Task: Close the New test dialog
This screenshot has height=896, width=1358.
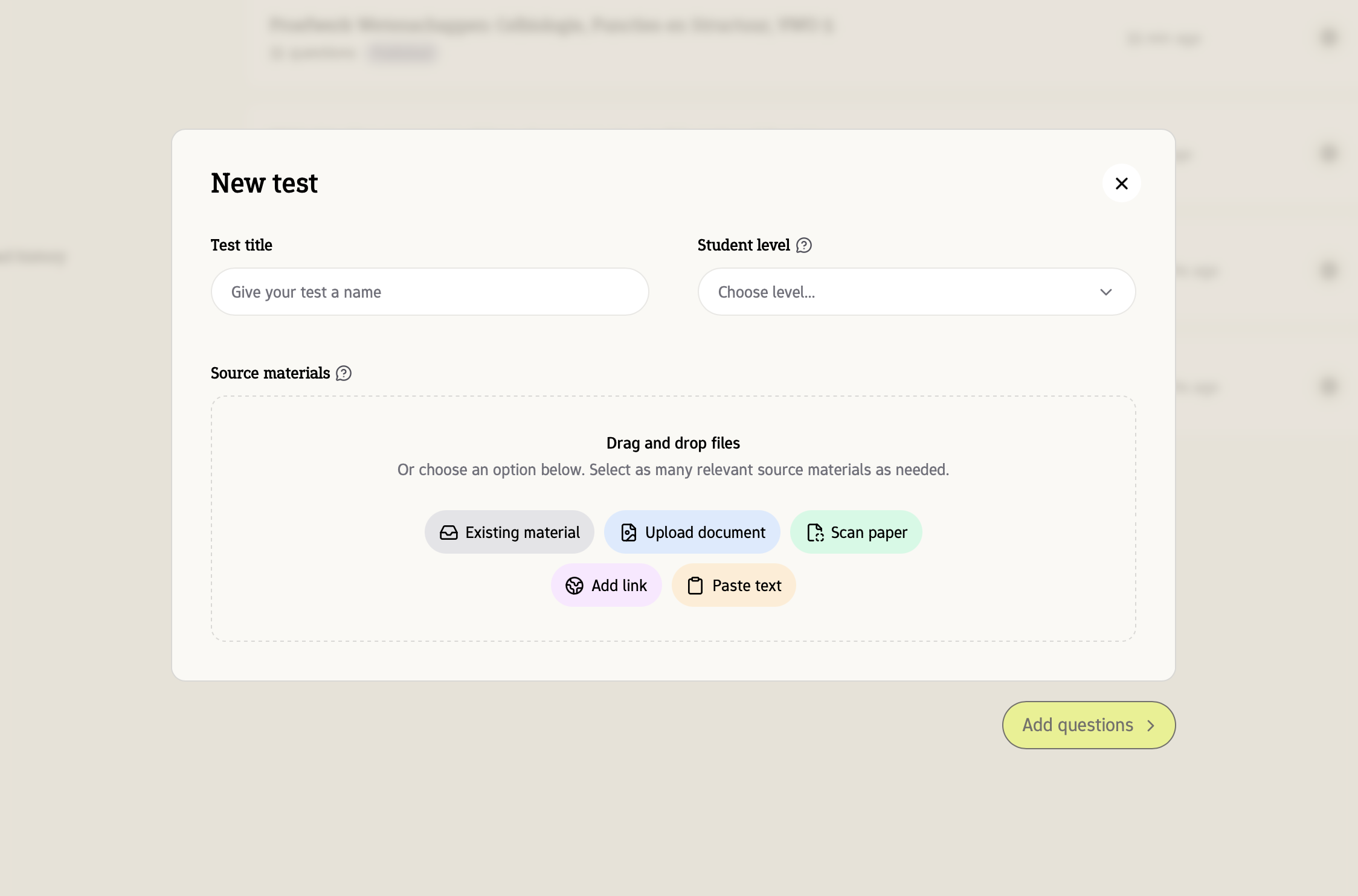Action: (1121, 184)
